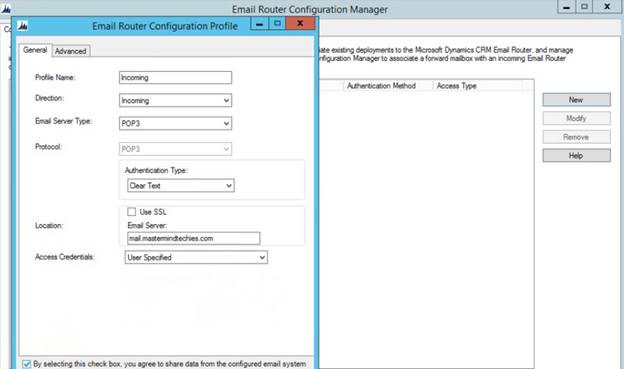Screen dimensions: 624x369
Task: Open the disabled Protocol dropdown
Action: 175,149
